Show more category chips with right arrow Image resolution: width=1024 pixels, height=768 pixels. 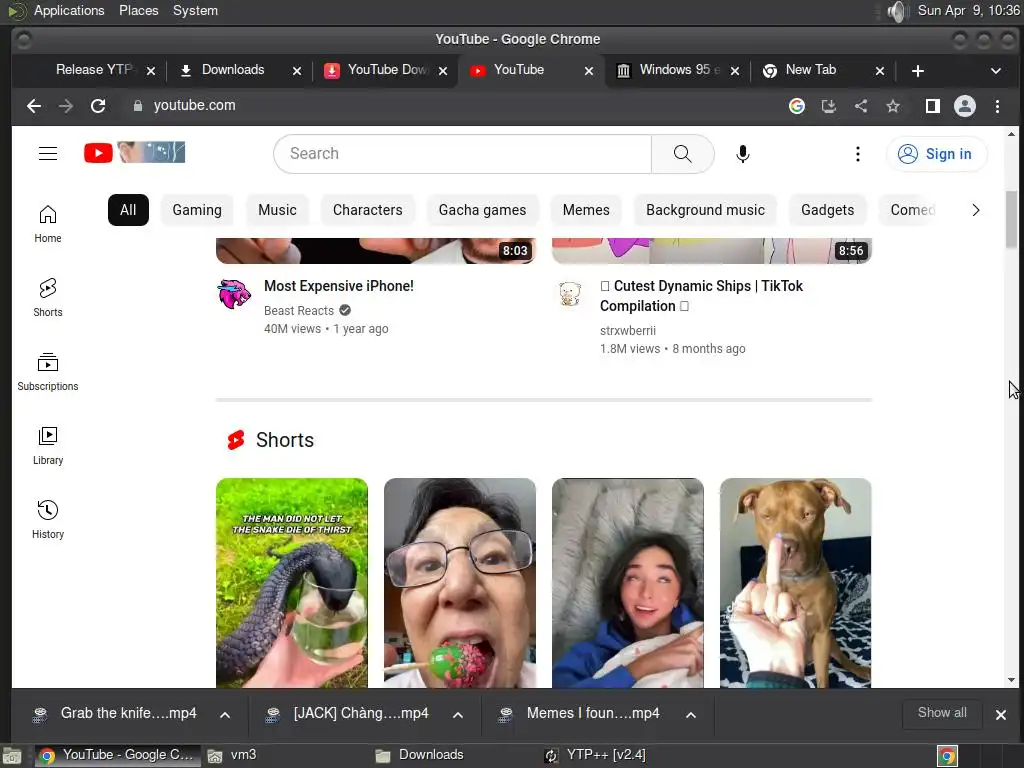click(x=976, y=210)
